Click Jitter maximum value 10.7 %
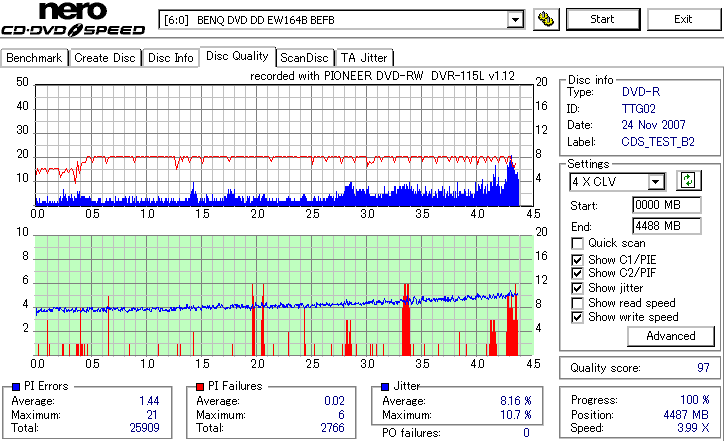 515,415
